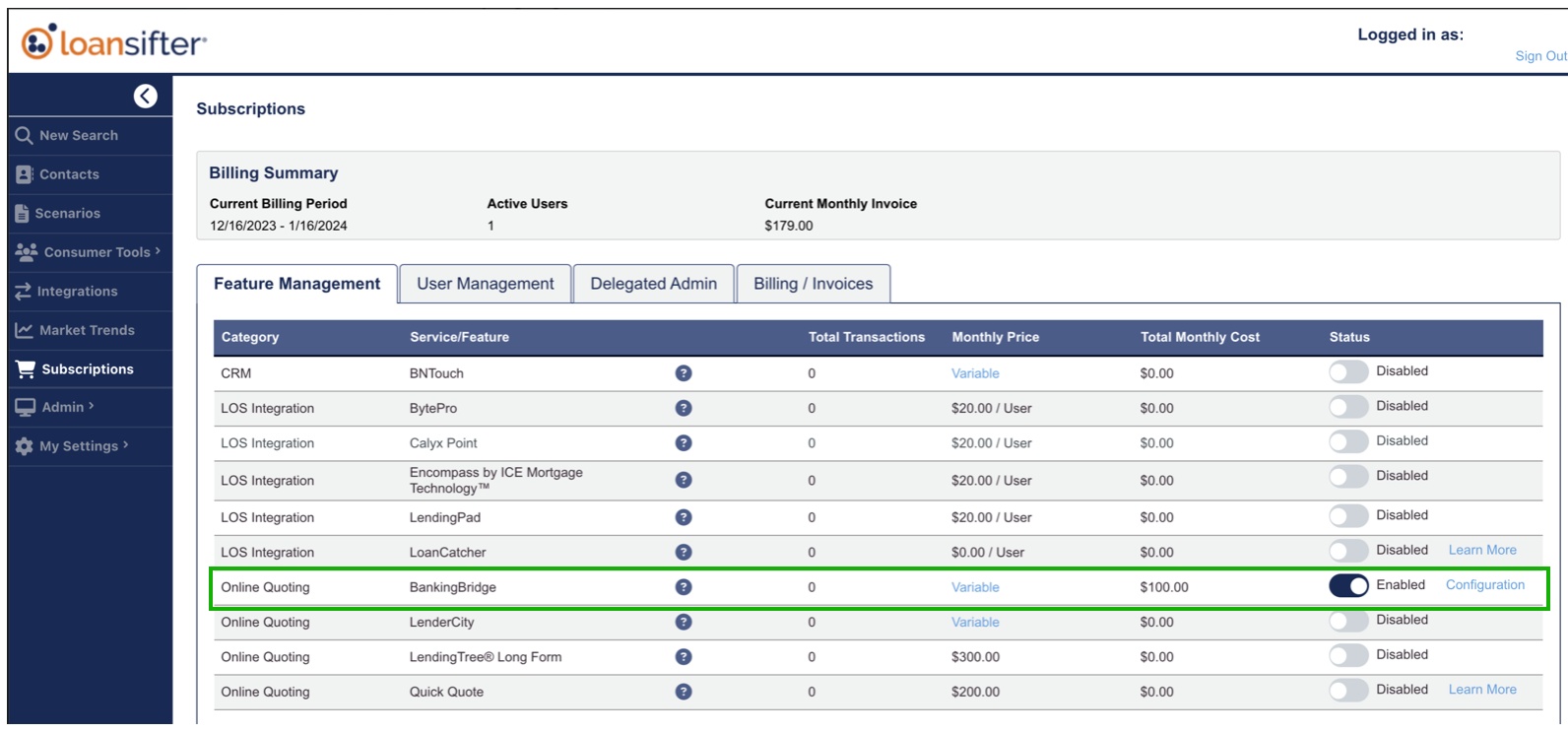Open BankingBridge Configuration link

(1485, 585)
